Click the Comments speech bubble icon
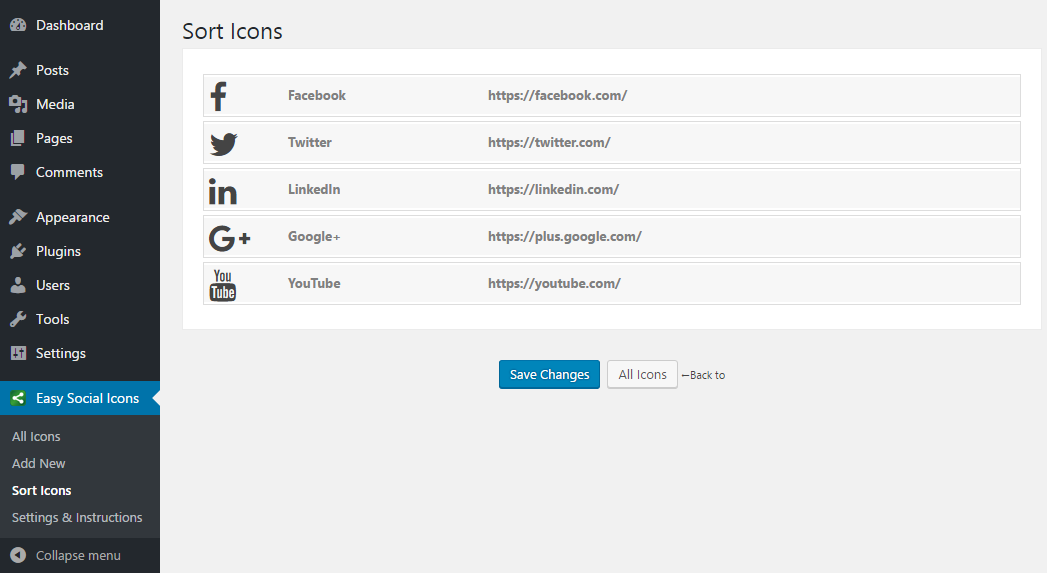This screenshot has width=1047, height=573. coord(18,172)
